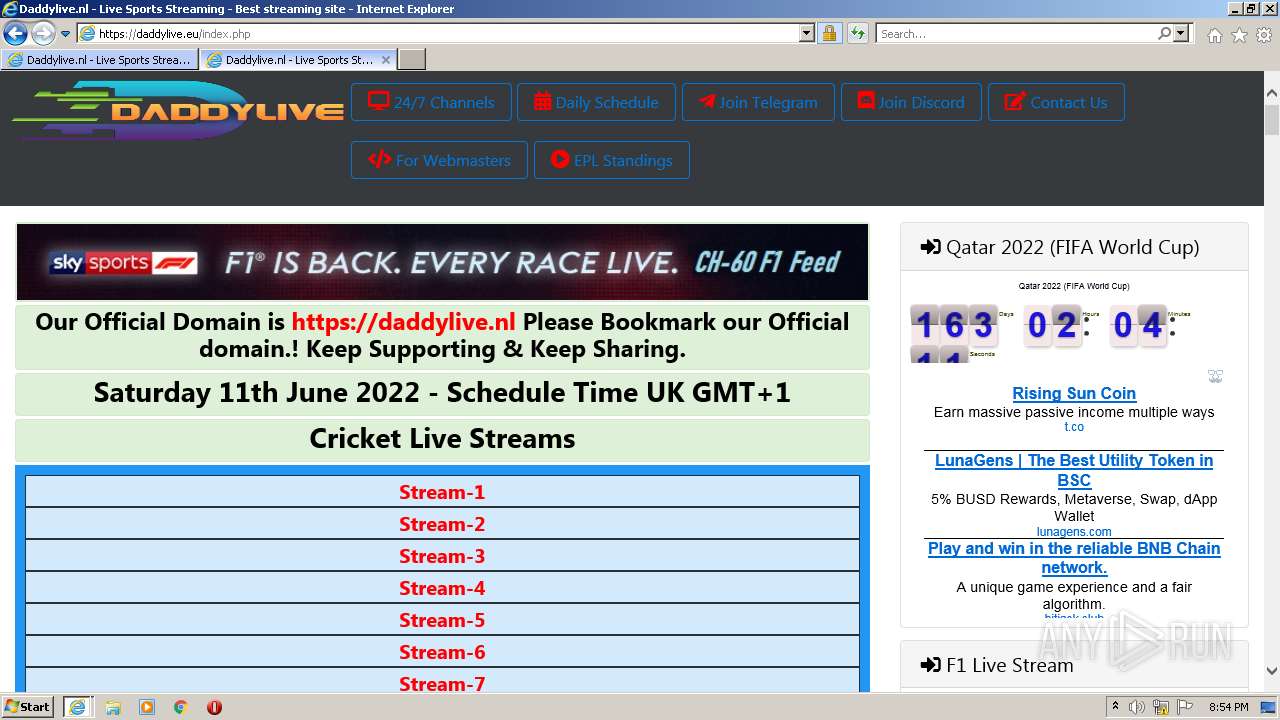Click the address bar URL field
The image size is (1280, 720).
pyautogui.click(x=447, y=33)
